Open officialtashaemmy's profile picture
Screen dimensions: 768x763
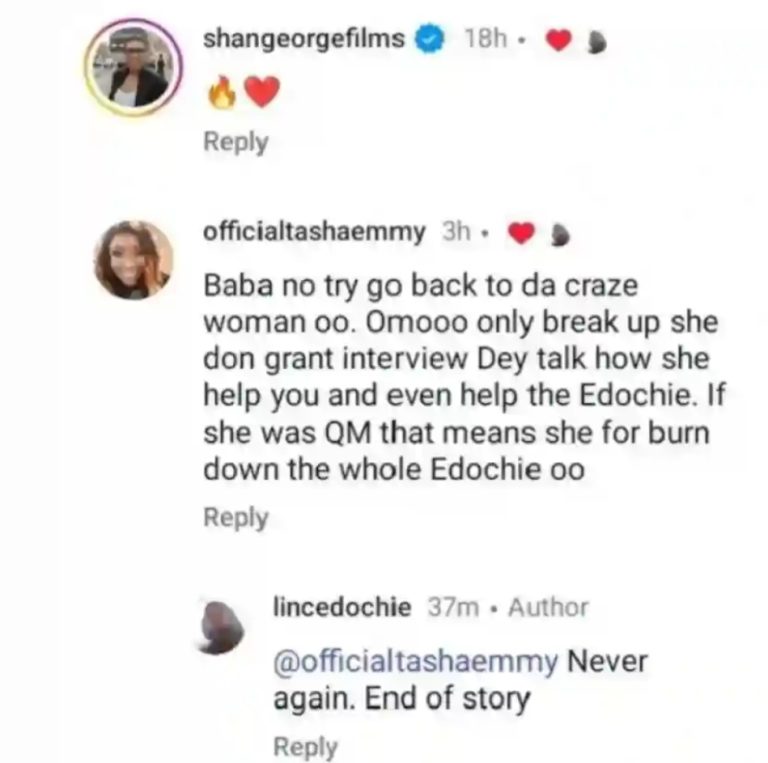pos(133,259)
